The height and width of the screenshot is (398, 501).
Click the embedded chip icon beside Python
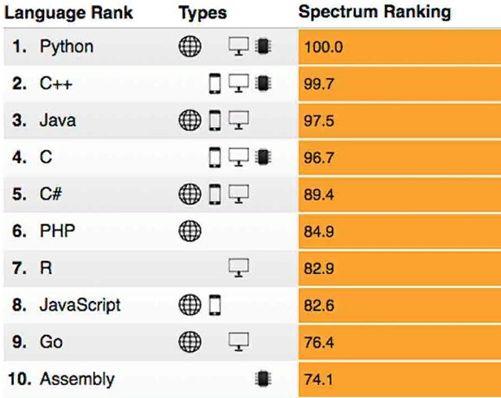point(263,46)
